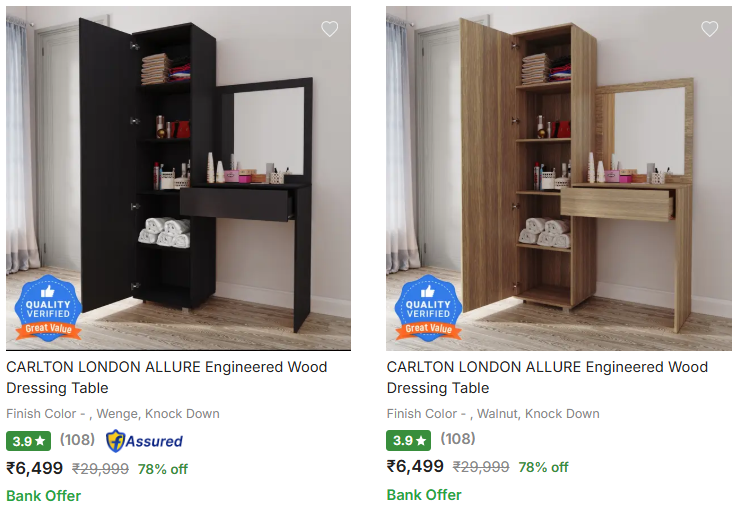
Task: Click Quality Verified badge on Wenge product
Action: pyautogui.click(x=48, y=308)
